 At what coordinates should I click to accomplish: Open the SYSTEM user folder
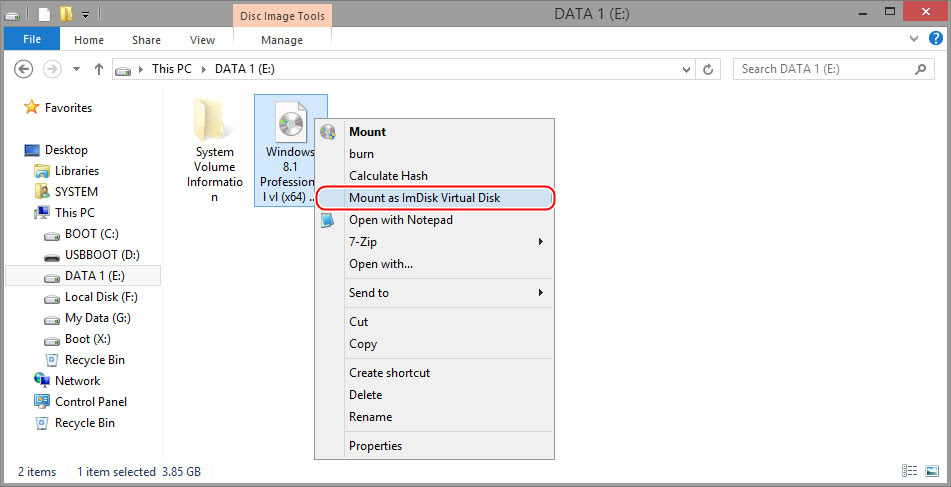pos(76,192)
